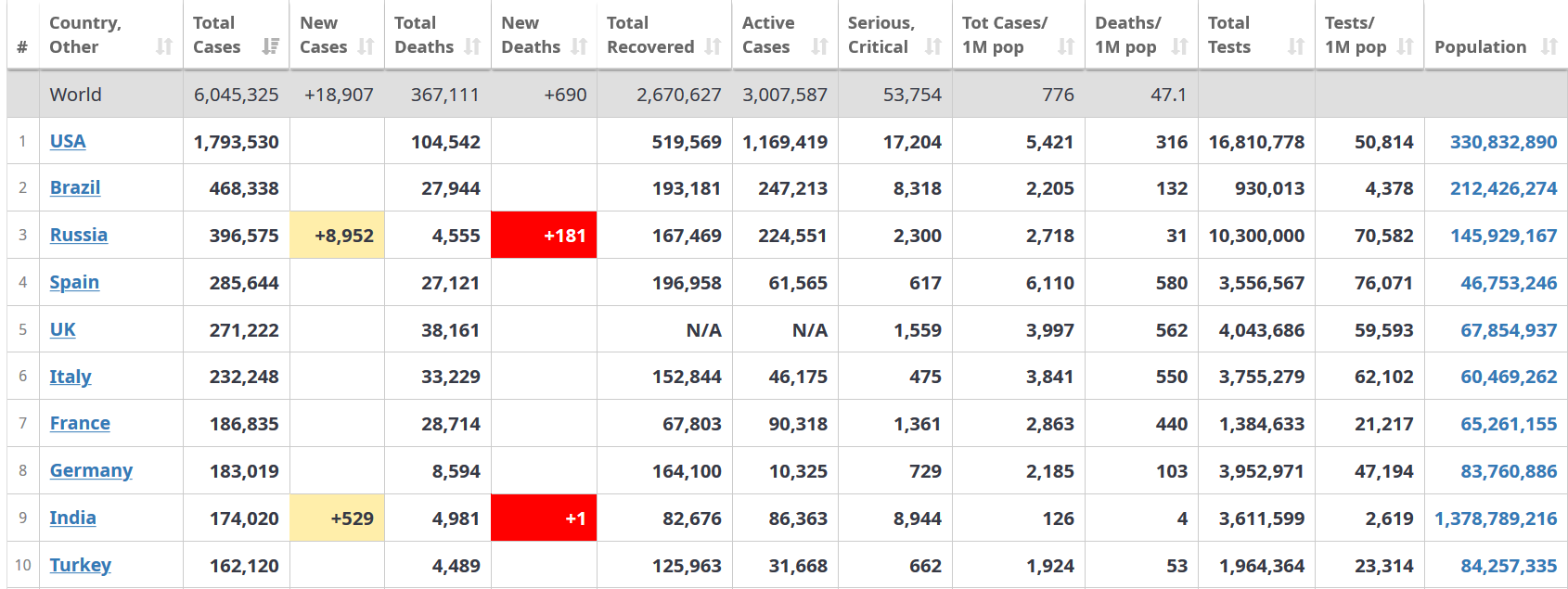
Task: Select the World row label
Action: pyautogui.click(x=76, y=95)
